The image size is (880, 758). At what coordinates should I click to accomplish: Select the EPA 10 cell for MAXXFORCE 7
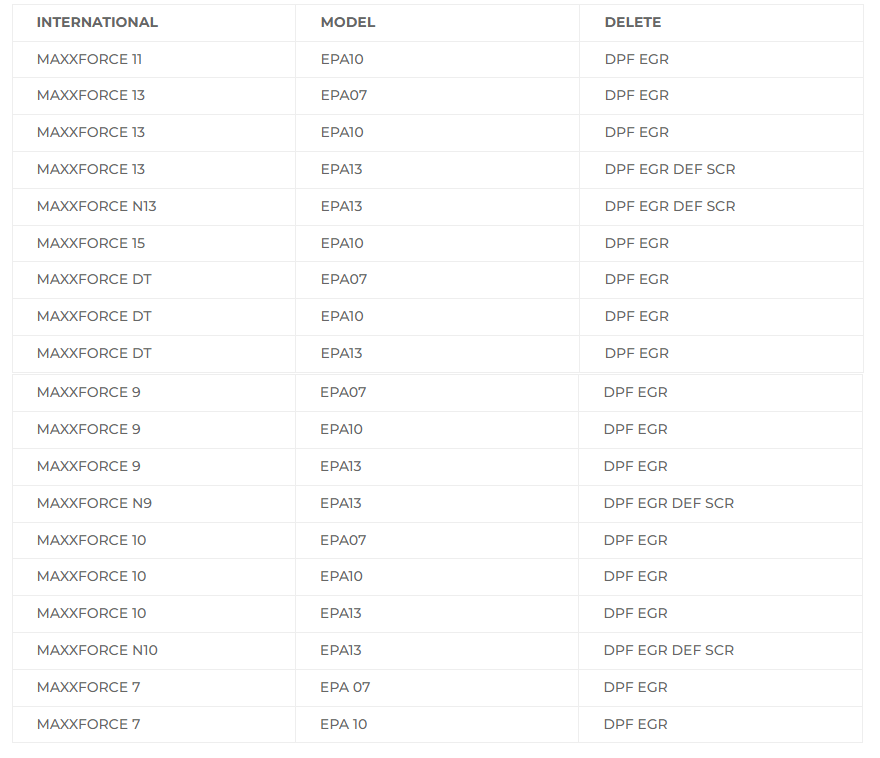pyautogui.click(x=344, y=724)
